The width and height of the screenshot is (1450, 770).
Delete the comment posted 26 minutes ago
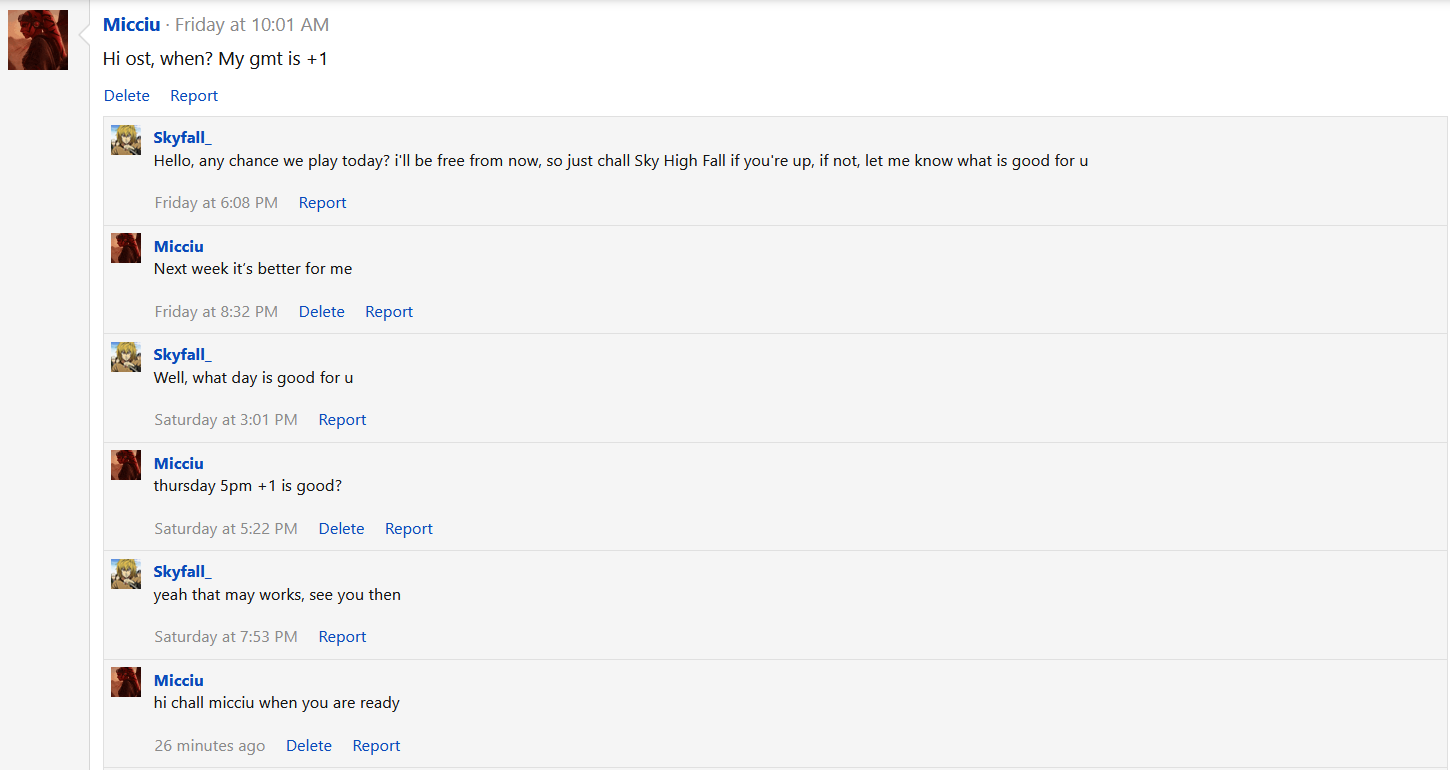tap(309, 746)
